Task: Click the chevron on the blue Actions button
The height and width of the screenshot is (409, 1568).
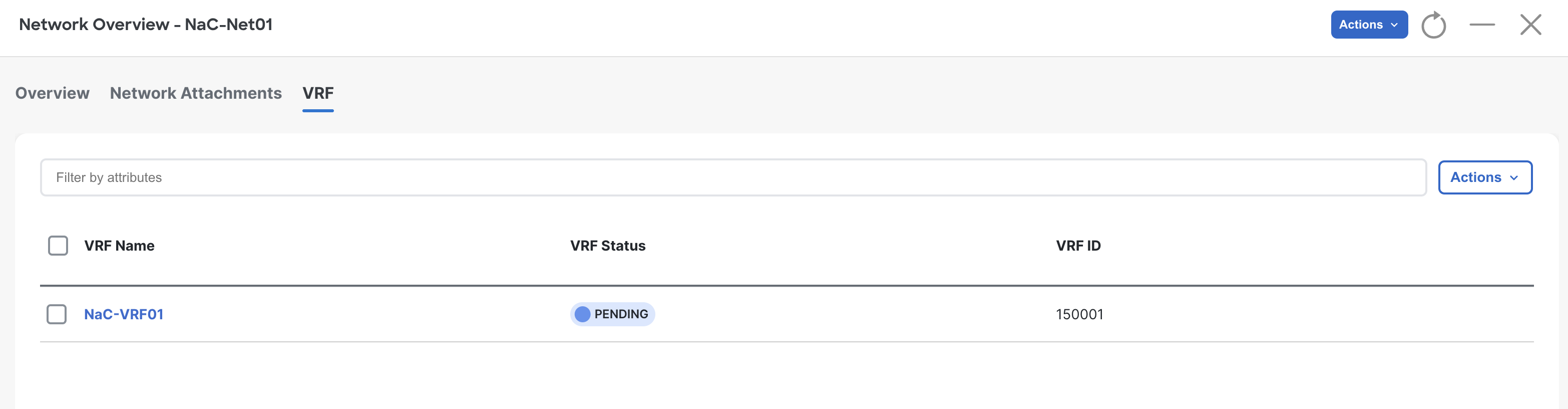Action: pyautogui.click(x=1394, y=25)
